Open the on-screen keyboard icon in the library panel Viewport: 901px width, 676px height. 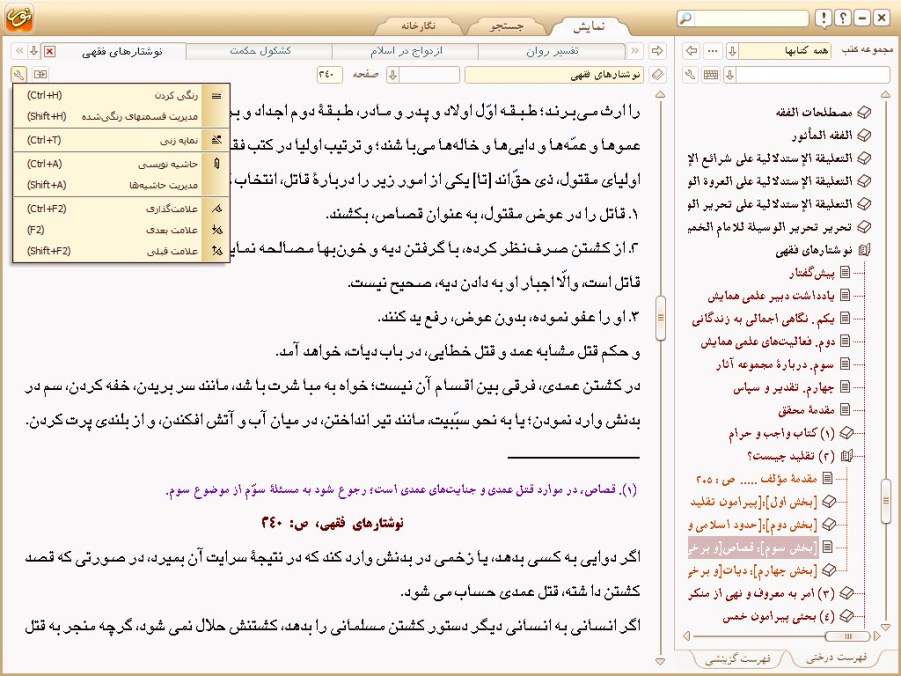(x=711, y=75)
